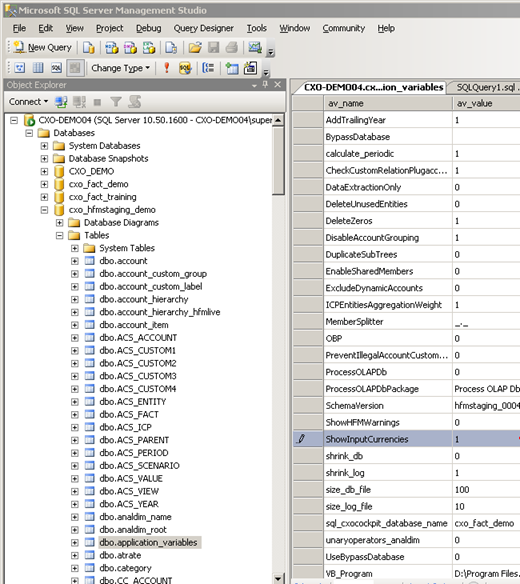Viewport: 520px width, 584px height.
Task: Click the Open File folder icon
Action: tap(195, 48)
